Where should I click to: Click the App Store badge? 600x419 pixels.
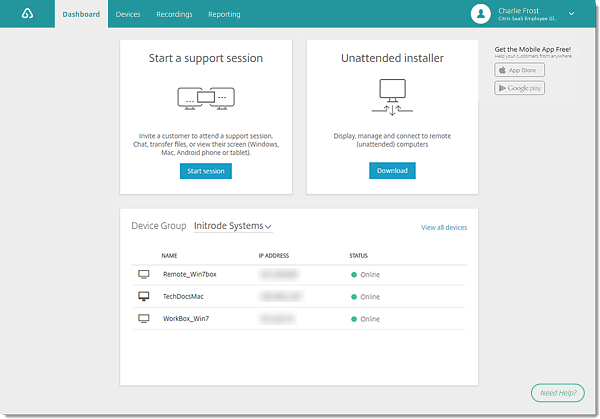point(519,71)
